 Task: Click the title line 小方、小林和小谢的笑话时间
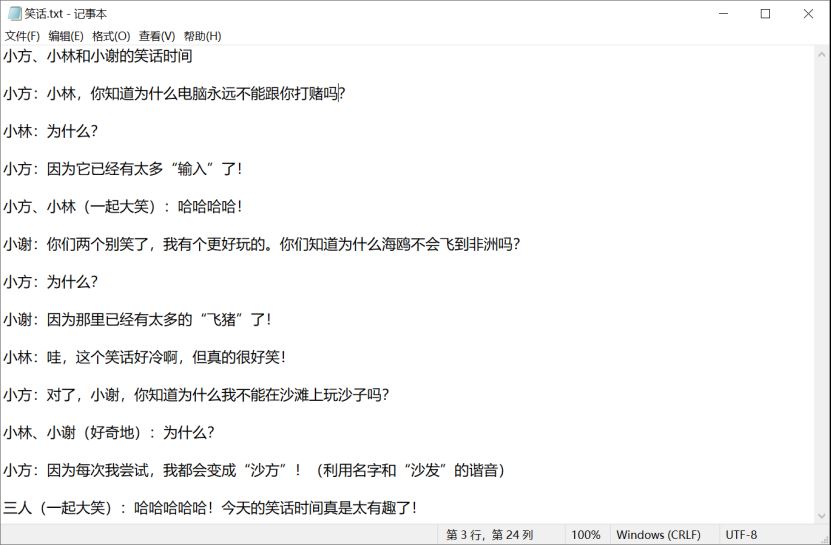(x=98, y=56)
